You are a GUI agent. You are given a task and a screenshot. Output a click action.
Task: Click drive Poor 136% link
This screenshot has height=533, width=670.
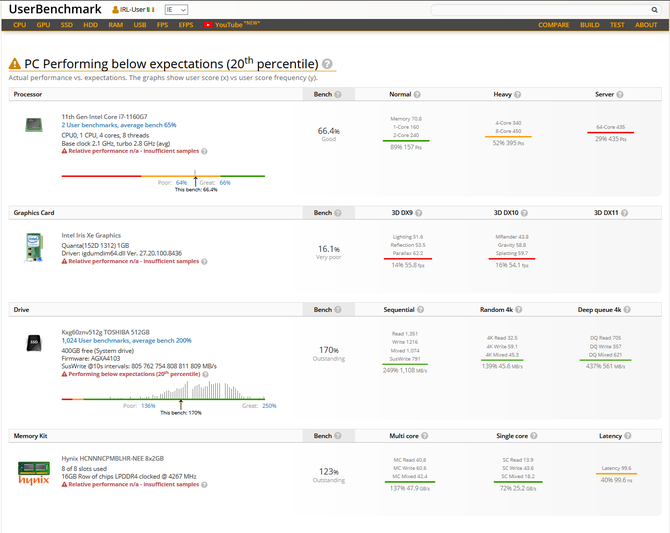click(x=148, y=406)
